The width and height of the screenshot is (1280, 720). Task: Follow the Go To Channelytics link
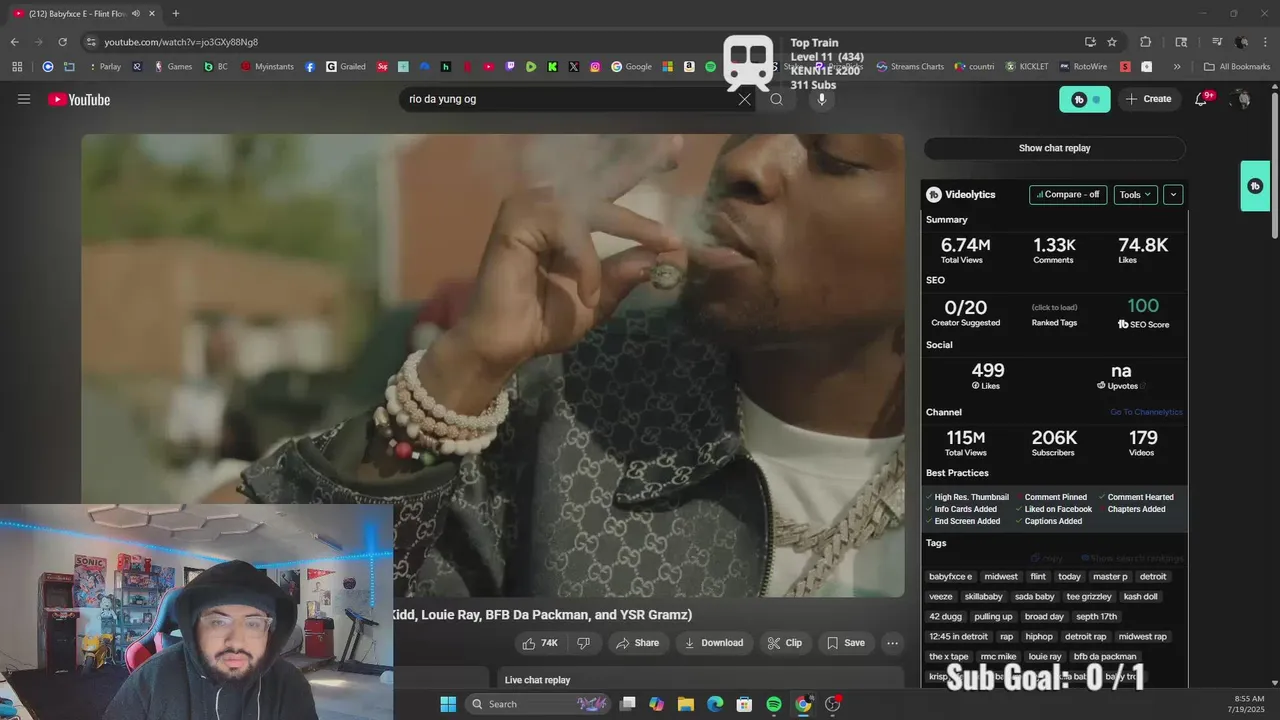[x=1146, y=412]
